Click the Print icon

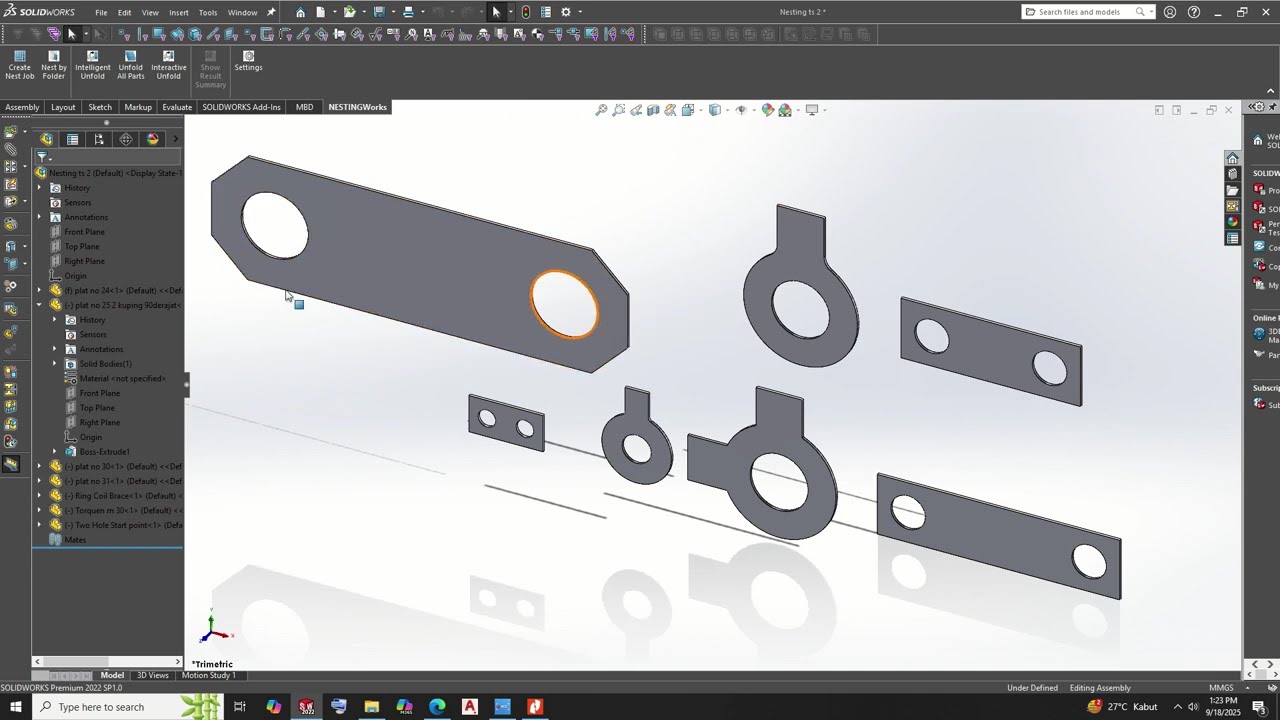coord(408,12)
